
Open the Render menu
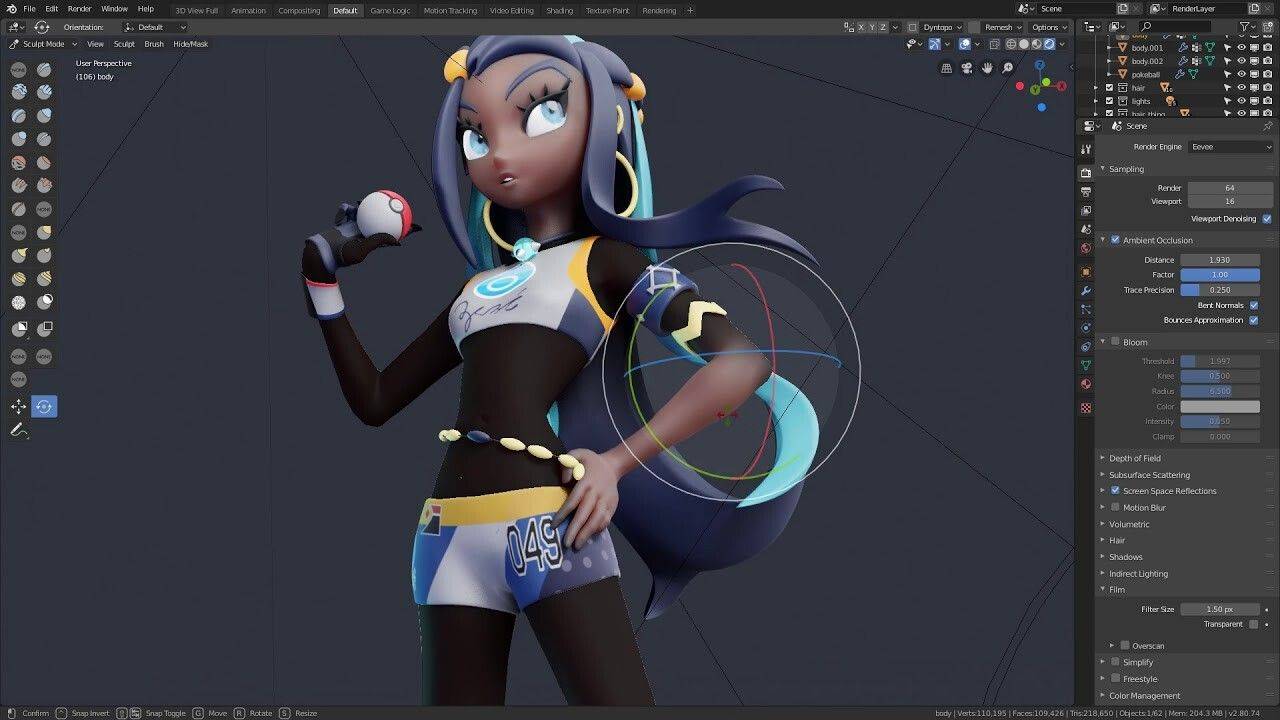click(x=79, y=9)
